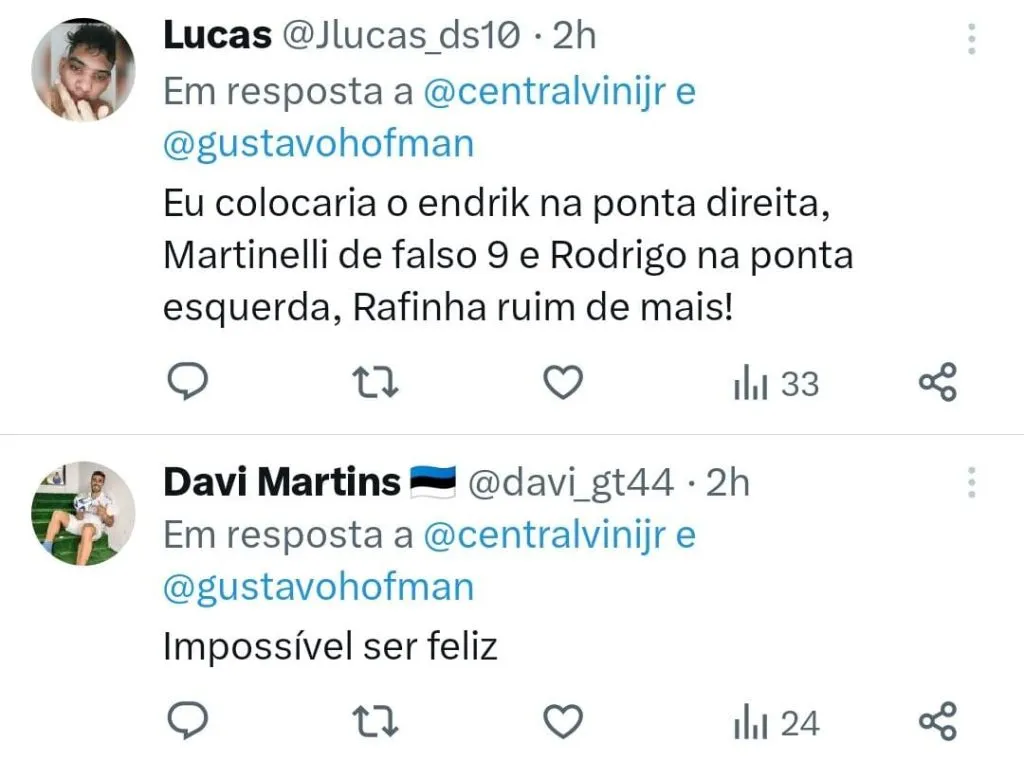
Task: Share Davi Martins's tweet
Action: 938,721
